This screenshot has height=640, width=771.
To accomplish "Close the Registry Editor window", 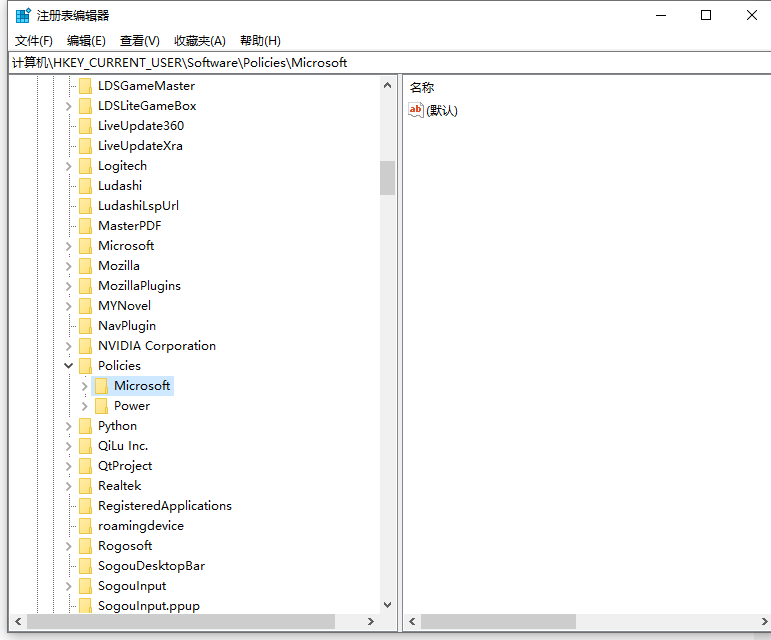I will 751,16.
